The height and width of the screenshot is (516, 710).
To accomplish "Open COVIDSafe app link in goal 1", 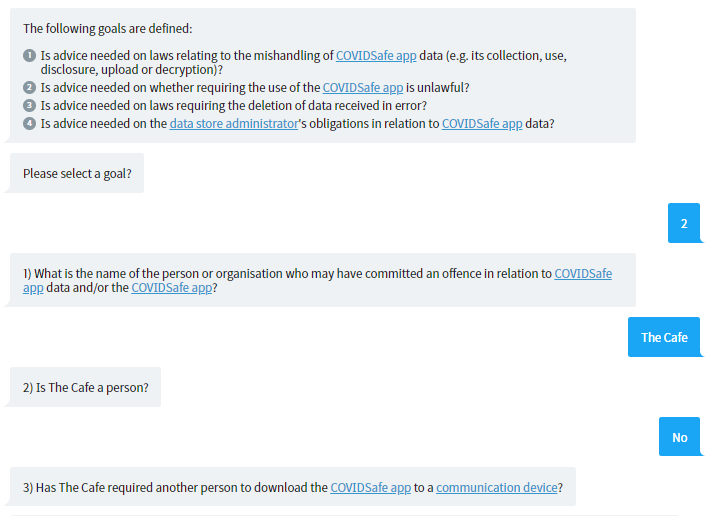I will point(376,56).
